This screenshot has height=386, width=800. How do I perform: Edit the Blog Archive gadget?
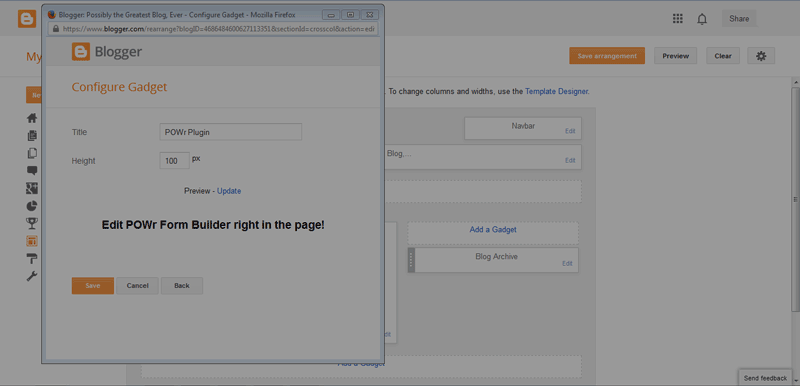pyautogui.click(x=567, y=264)
